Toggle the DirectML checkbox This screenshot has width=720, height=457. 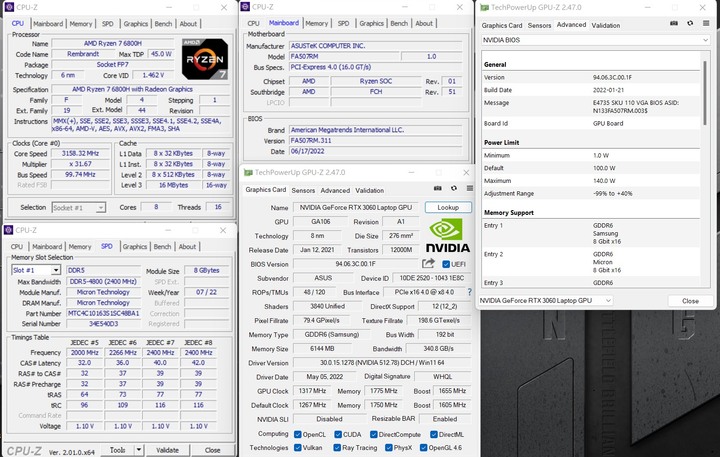(433, 434)
